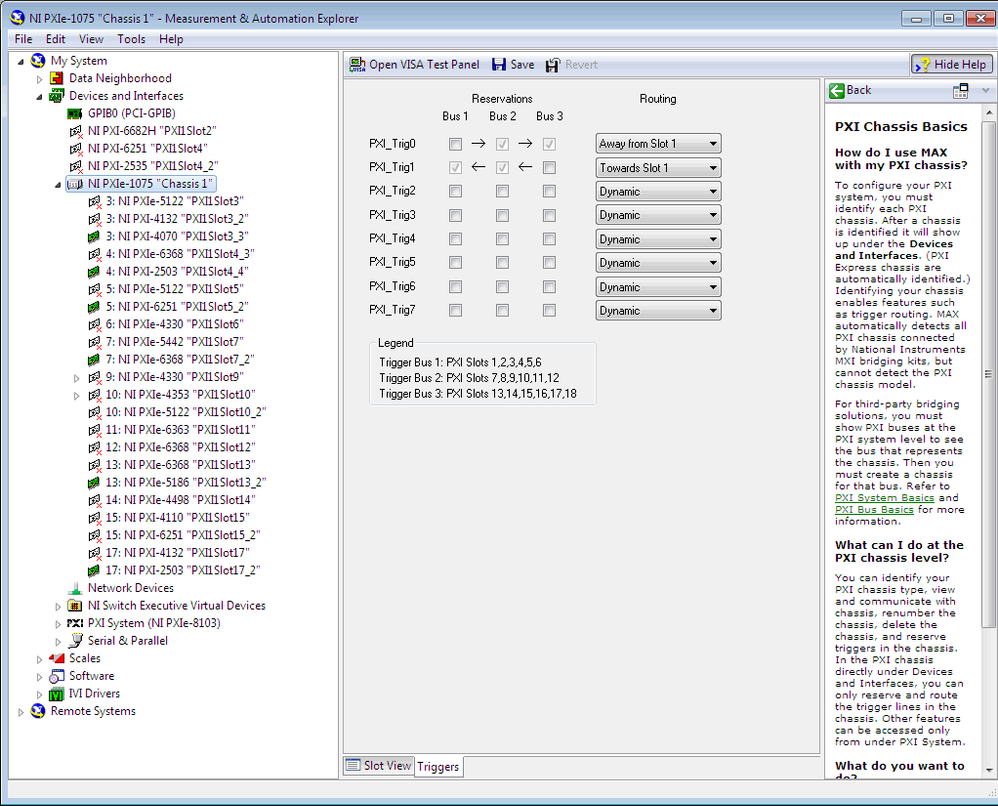
Task: Click the Data Neighborhood icon
Action: [57, 78]
